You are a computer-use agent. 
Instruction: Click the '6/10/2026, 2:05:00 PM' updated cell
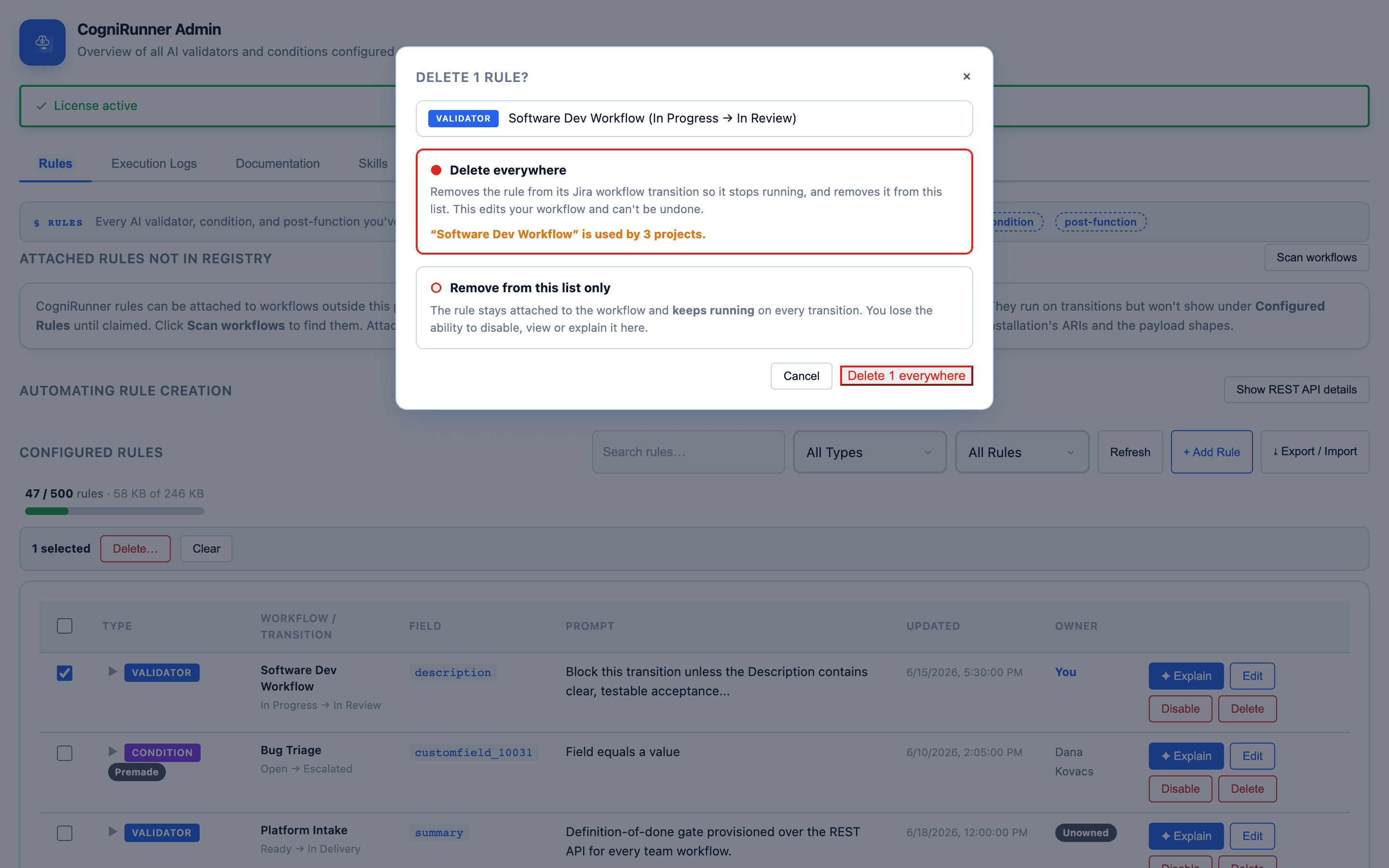[964, 752]
